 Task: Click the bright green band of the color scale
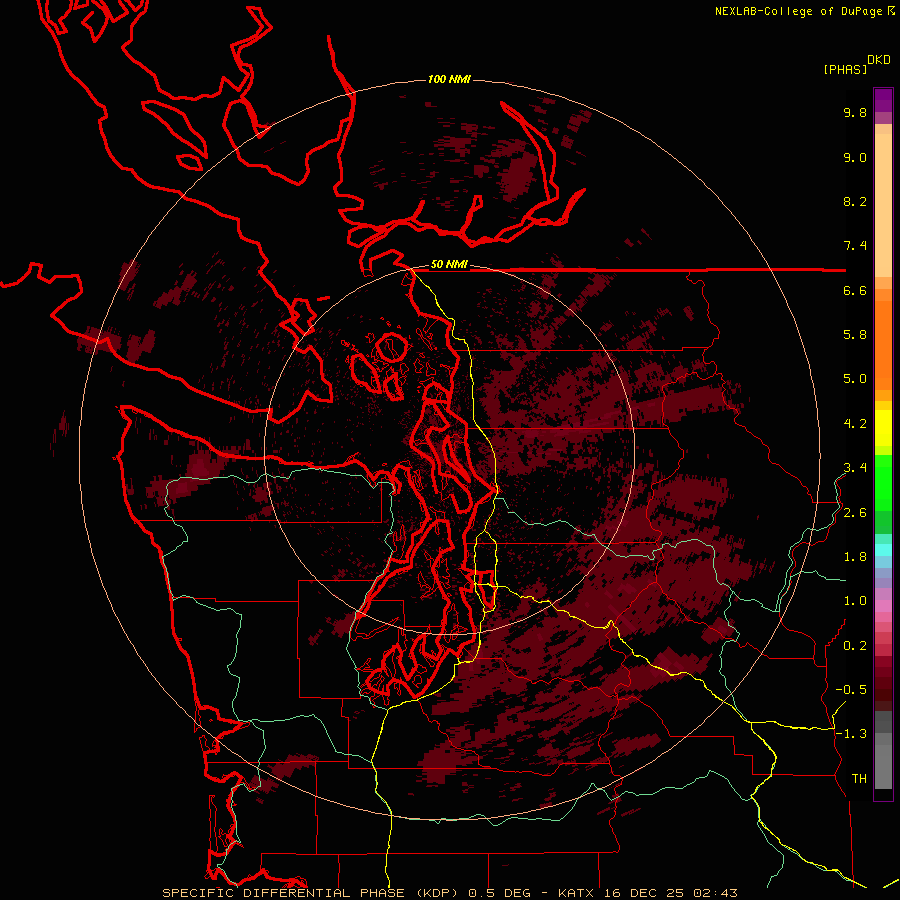tap(883, 482)
